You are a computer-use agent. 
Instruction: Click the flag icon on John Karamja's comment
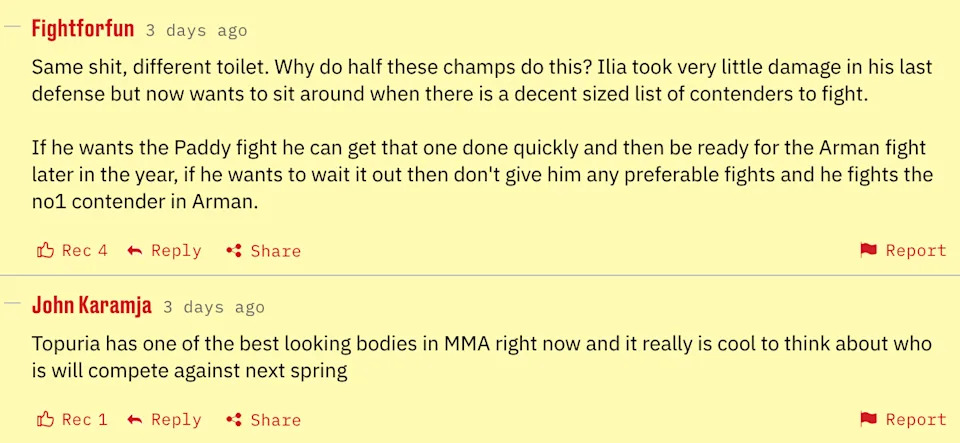(x=868, y=419)
